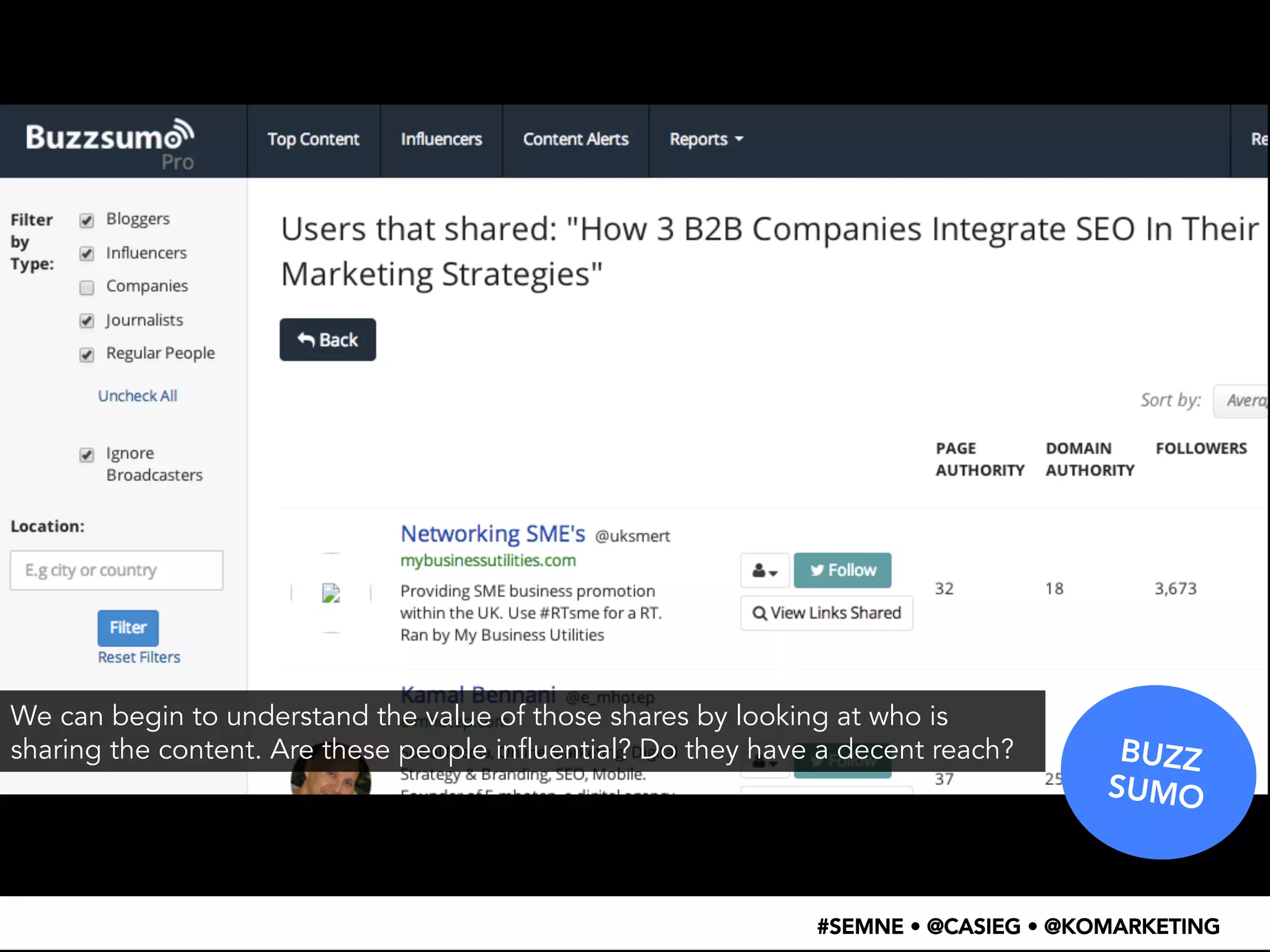The height and width of the screenshot is (952, 1270).
Task: Click the FOLLOWERS column header
Action: (1201, 449)
